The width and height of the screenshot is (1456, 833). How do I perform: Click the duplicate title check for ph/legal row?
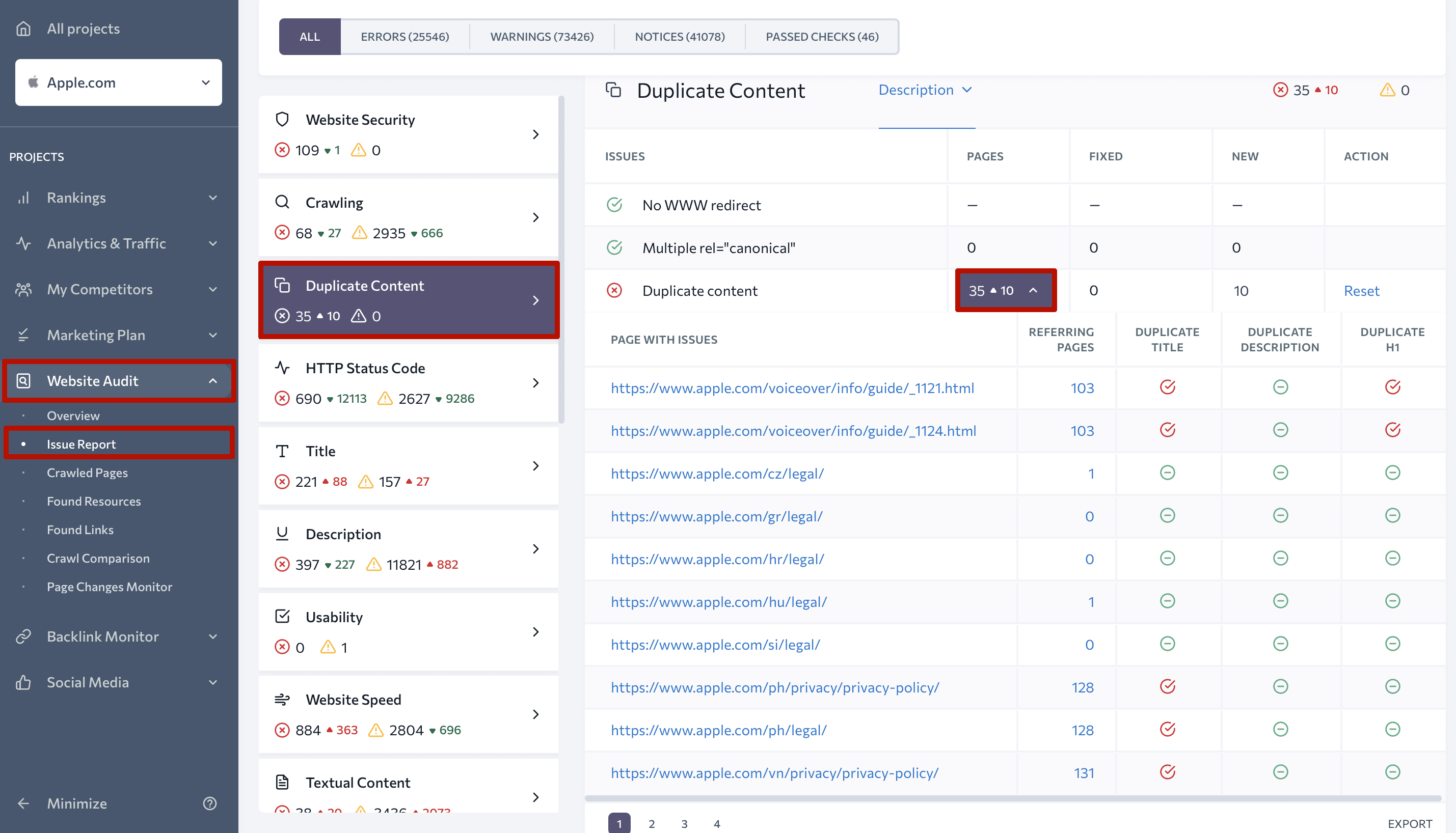click(1167, 730)
